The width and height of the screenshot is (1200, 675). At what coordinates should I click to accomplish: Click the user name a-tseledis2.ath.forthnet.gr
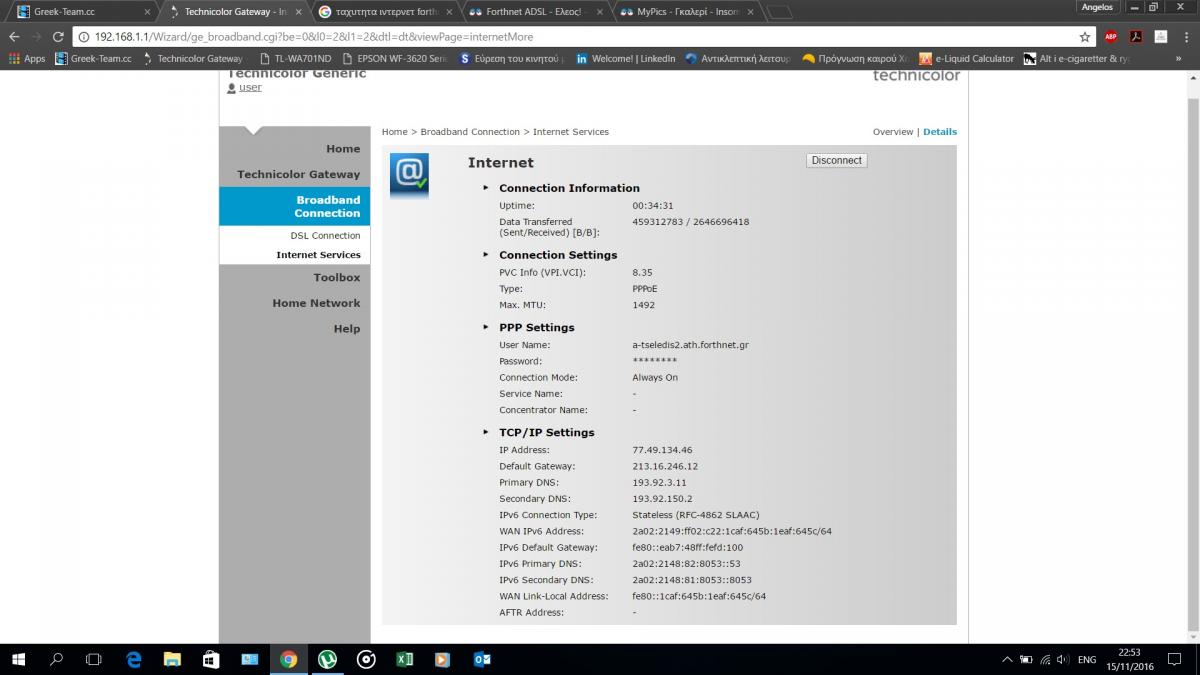tap(690, 345)
